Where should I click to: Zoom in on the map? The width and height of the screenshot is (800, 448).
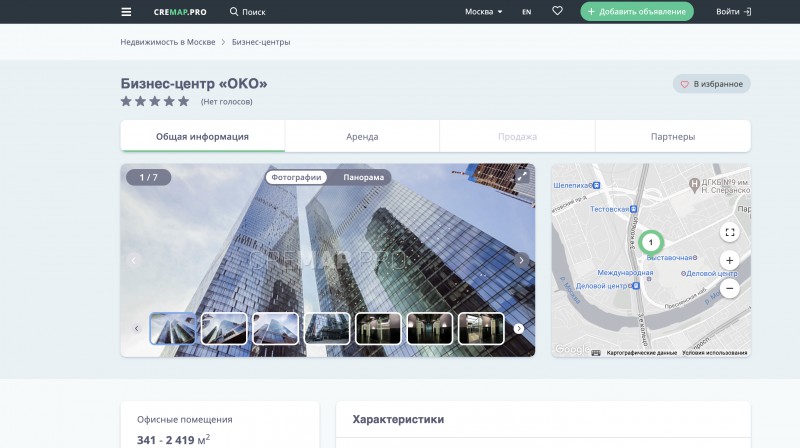point(730,260)
